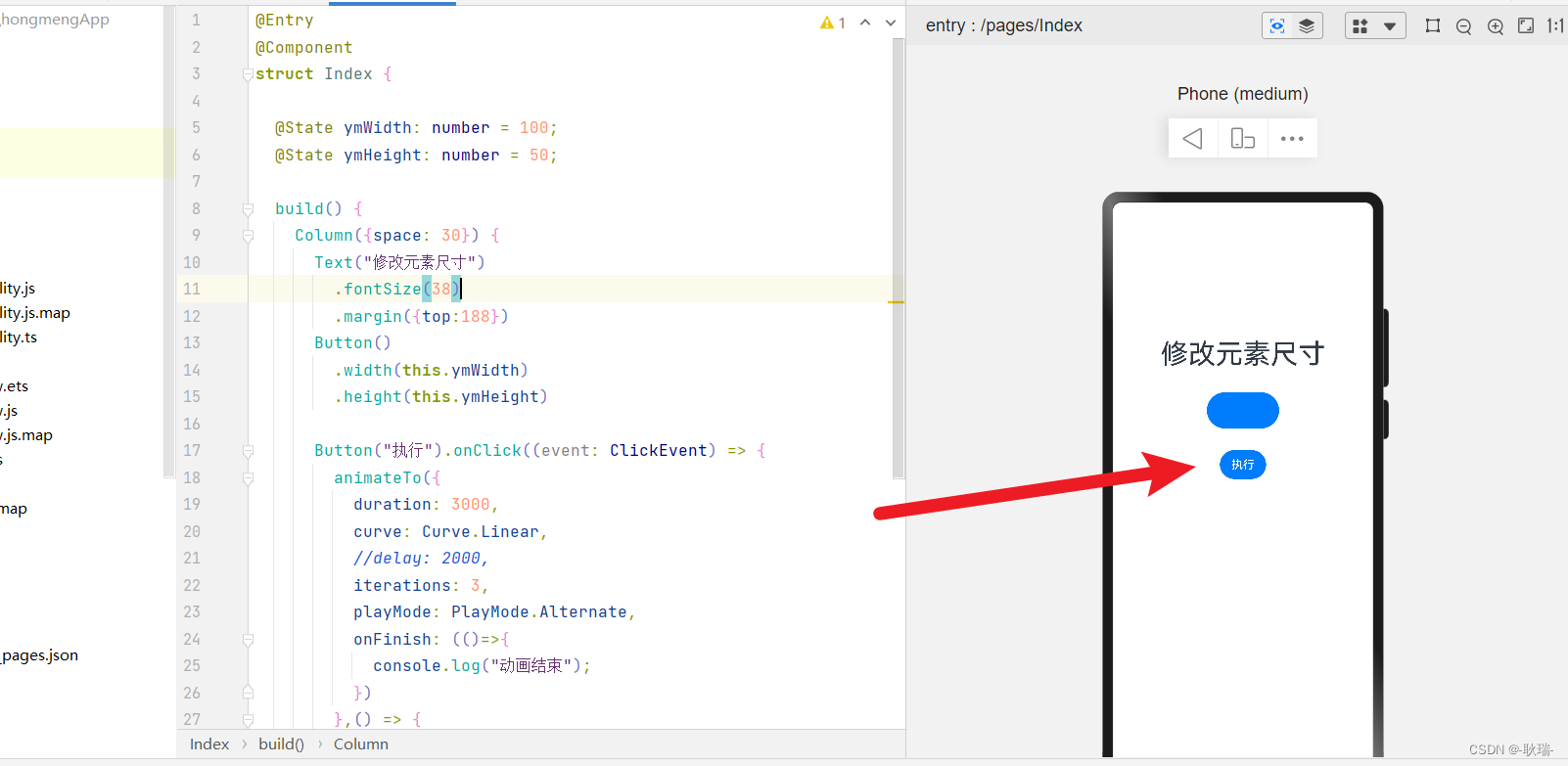
Task: Reset preview zoom to 1:1
Action: coord(1555,26)
